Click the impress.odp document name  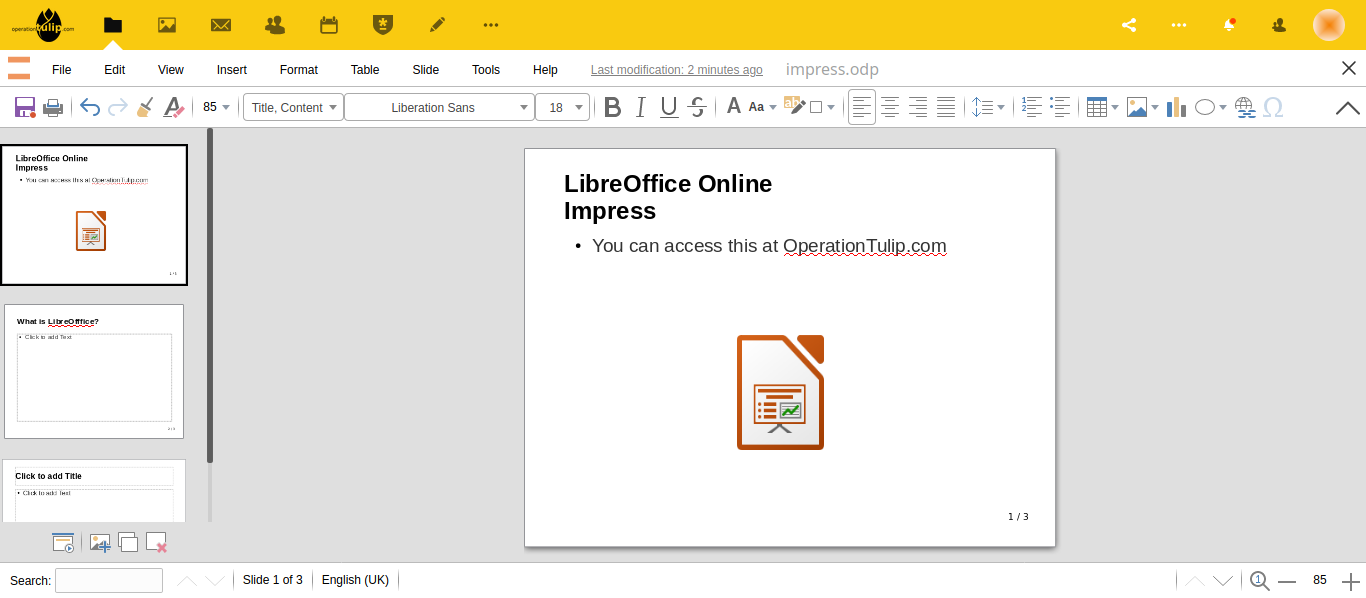(832, 70)
